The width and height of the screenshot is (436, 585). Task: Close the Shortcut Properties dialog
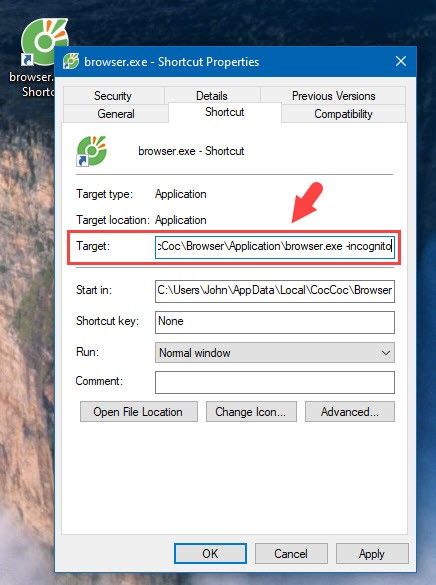[x=401, y=61]
